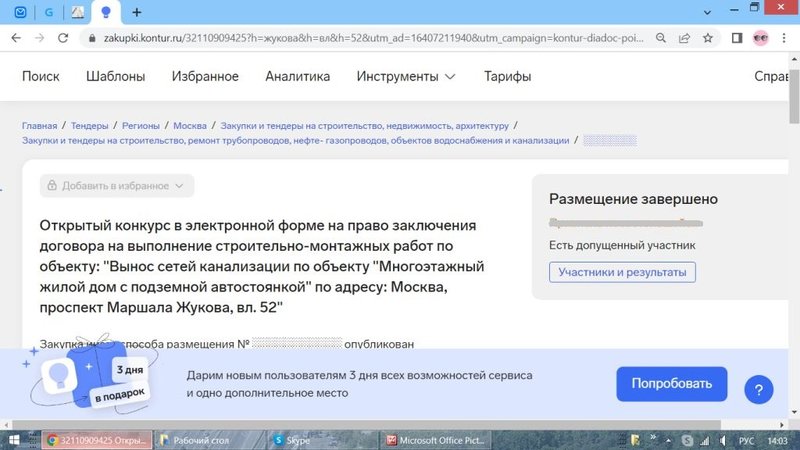Switch to the third browser tab
The width and height of the screenshot is (800, 450).
click(78, 12)
